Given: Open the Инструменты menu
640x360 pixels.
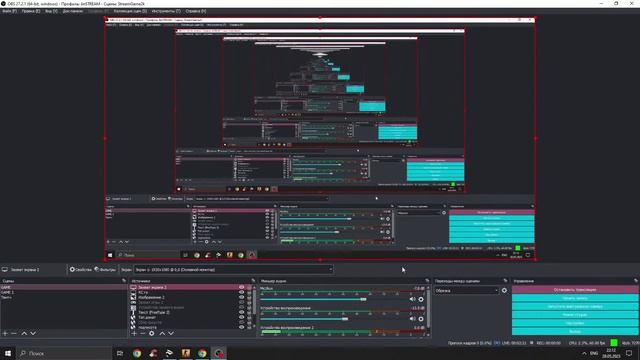Looking at the screenshot, I should [166, 11].
